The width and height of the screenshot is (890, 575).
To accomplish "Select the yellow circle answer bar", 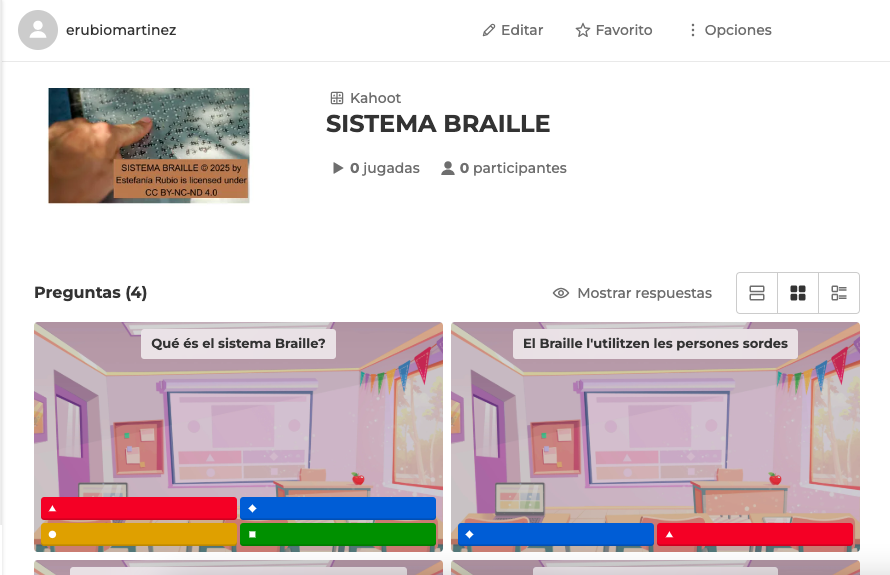I will pos(138,534).
